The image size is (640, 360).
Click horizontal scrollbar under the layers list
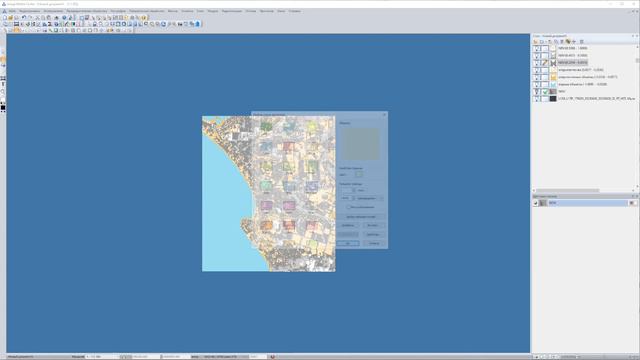point(567,191)
